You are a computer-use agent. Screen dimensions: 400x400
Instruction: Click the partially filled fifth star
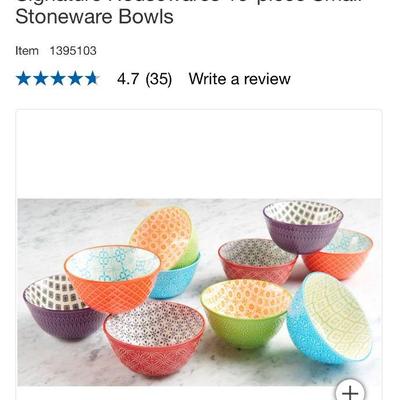tap(92, 79)
